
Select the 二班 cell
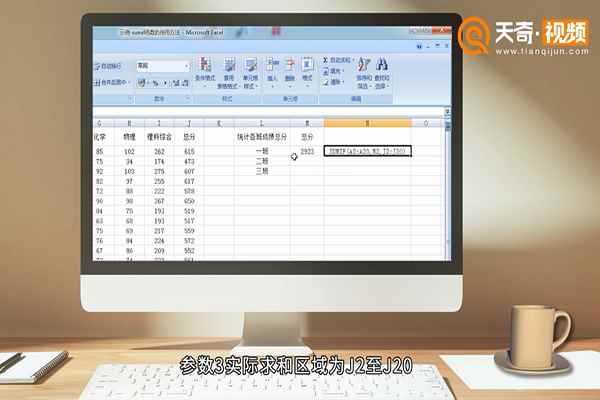(262, 162)
